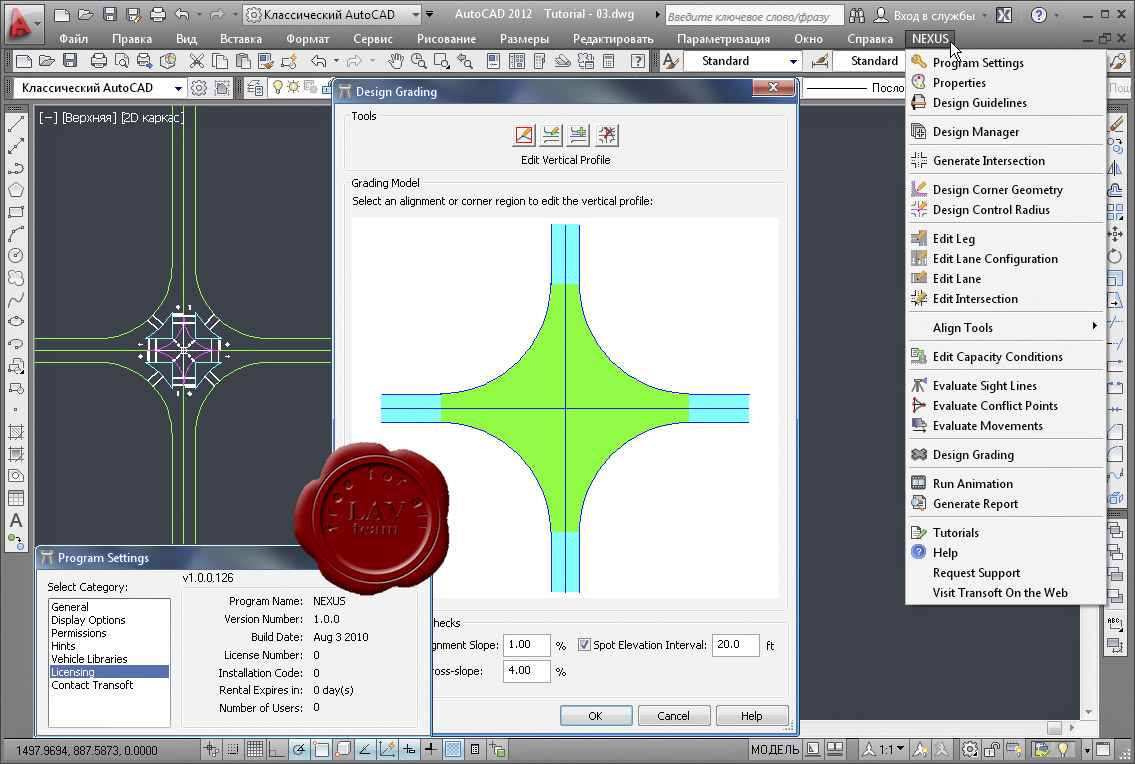Select Generate Intersection menu entry
Screen dimensions: 1135x764
click(1005, 161)
